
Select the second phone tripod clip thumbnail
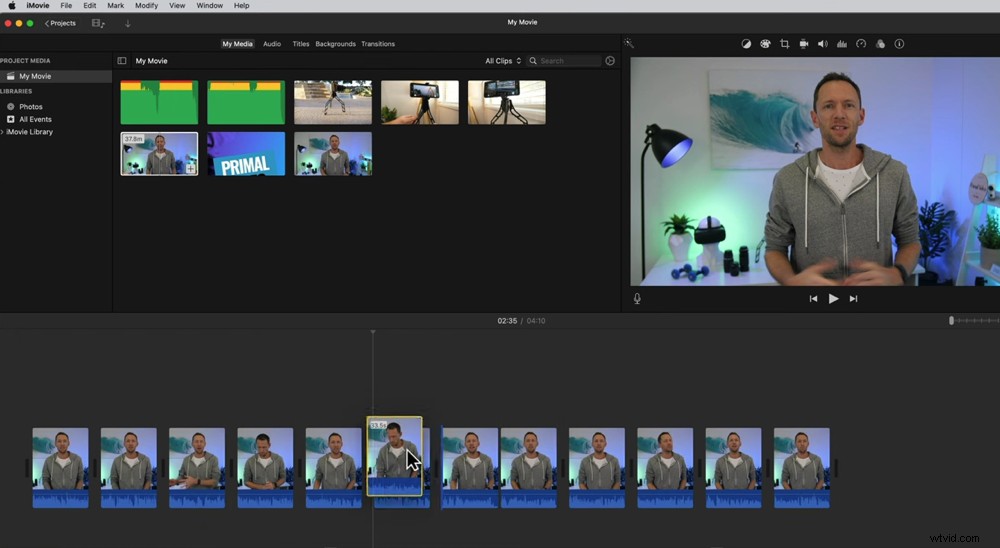[x=506, y=102]
